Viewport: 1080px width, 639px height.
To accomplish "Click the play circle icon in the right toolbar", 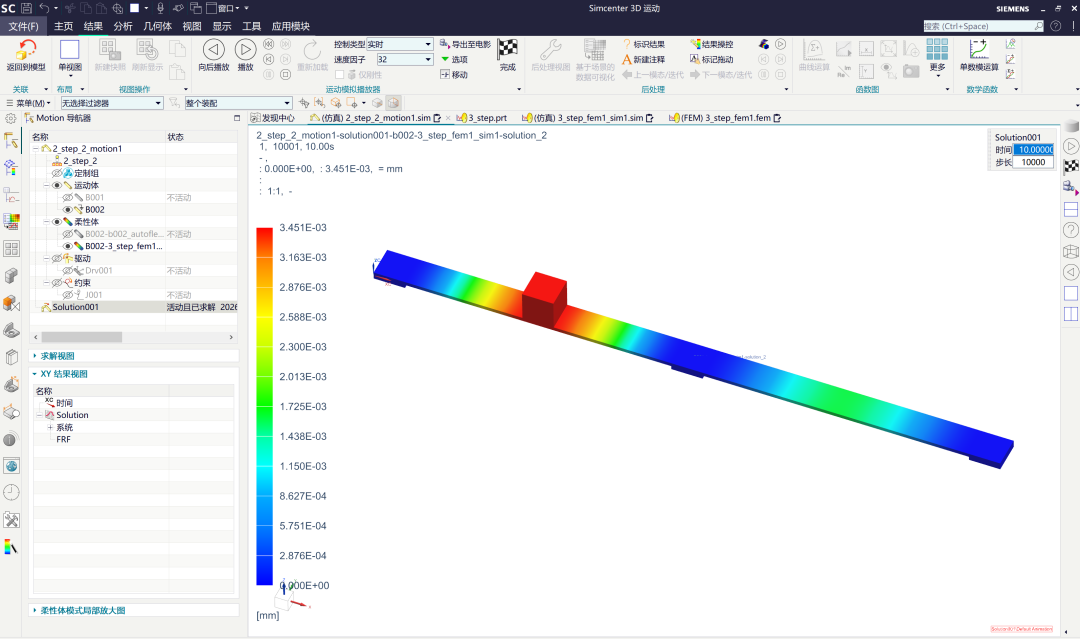I will [x=1070, y=146].
